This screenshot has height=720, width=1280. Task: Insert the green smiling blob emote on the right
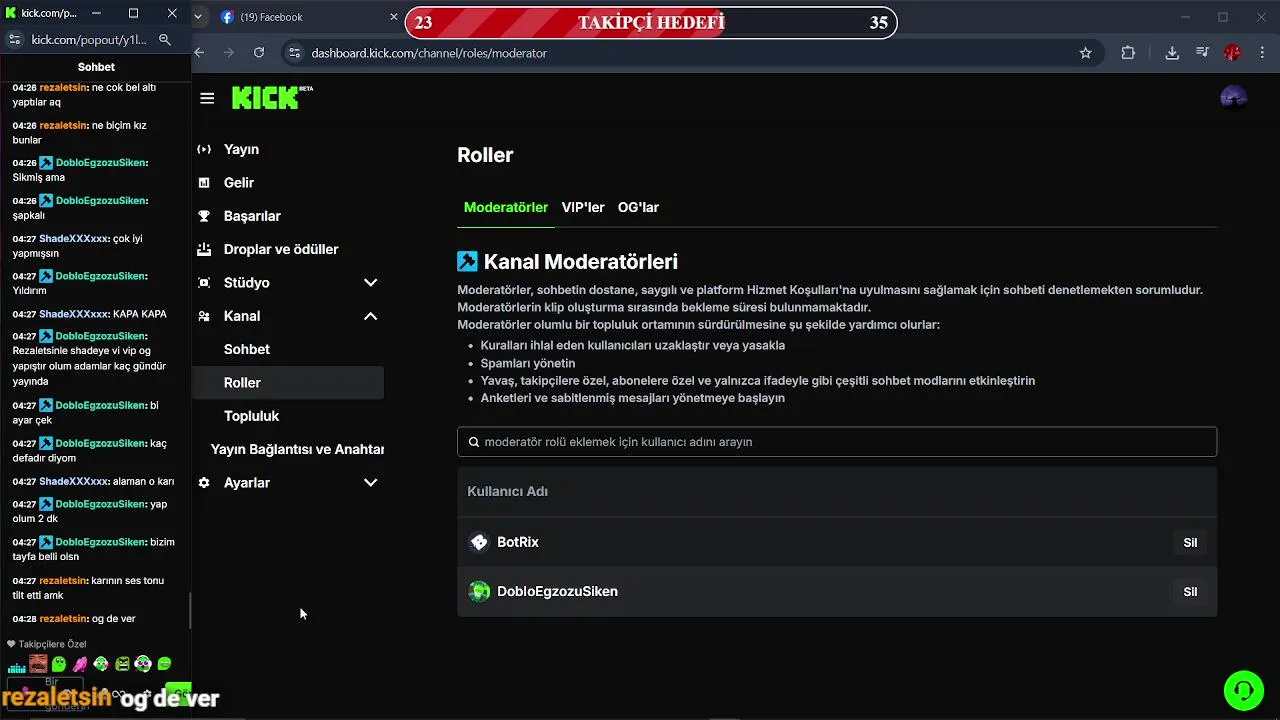point(164,664)
